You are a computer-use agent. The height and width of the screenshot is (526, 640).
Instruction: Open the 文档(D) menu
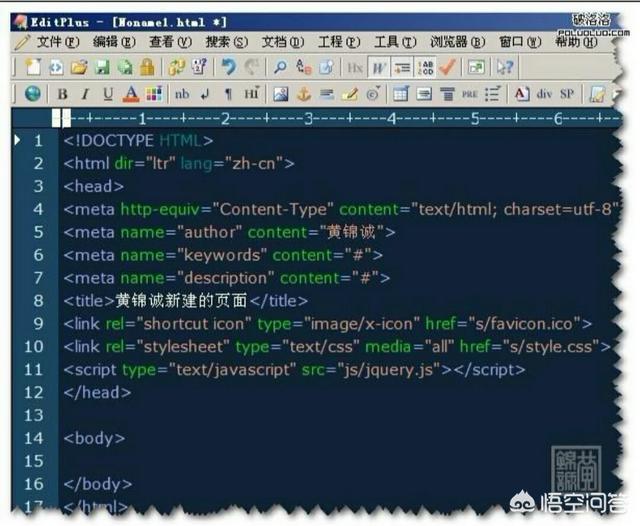pyautogui.click(x=283, y=42)
